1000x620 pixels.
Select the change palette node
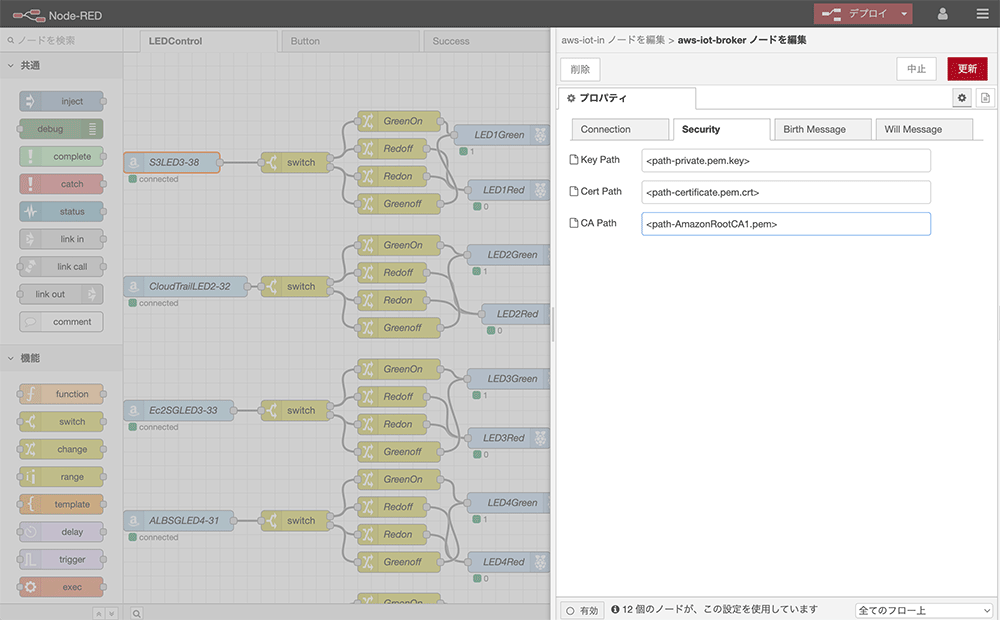click(x=61, y=449)
